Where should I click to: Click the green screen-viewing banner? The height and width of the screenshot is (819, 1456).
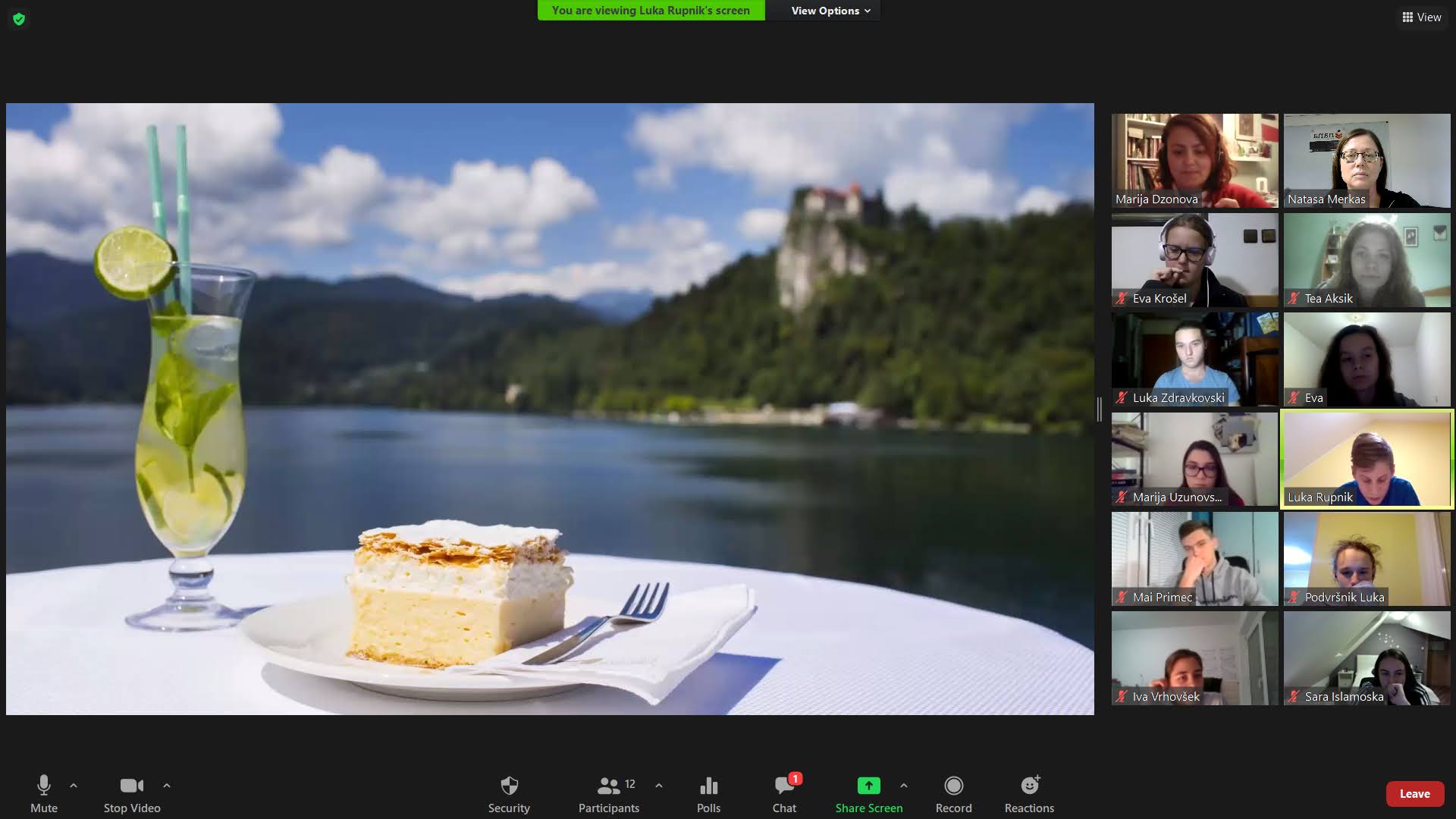[651, 11]
